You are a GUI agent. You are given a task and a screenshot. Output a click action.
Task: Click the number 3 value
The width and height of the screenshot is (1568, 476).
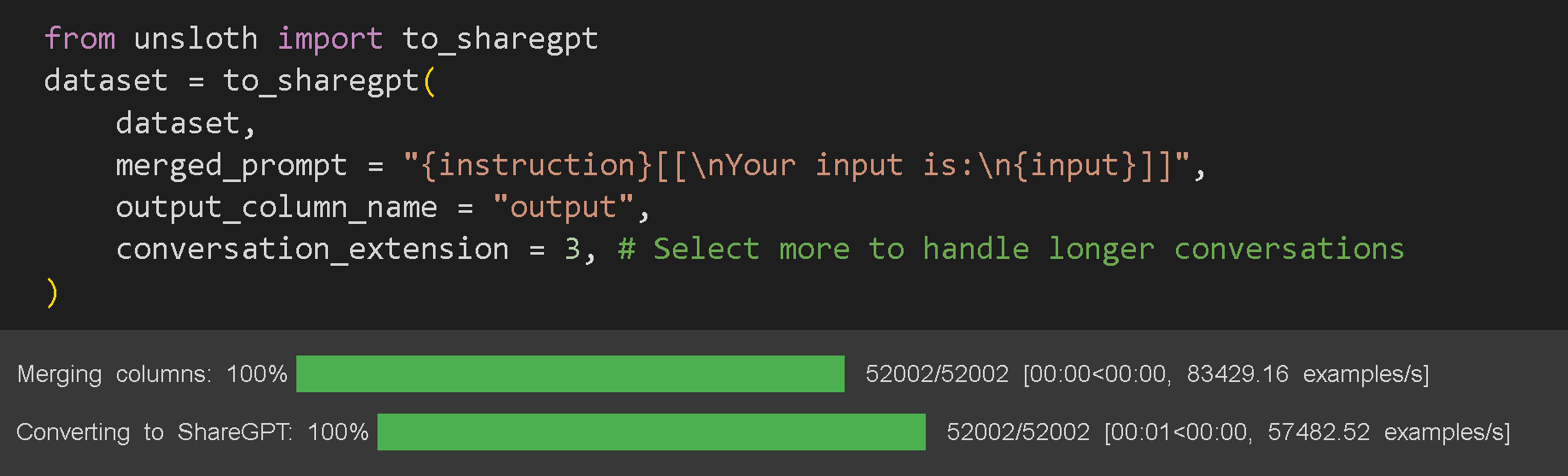pos(572,249)
